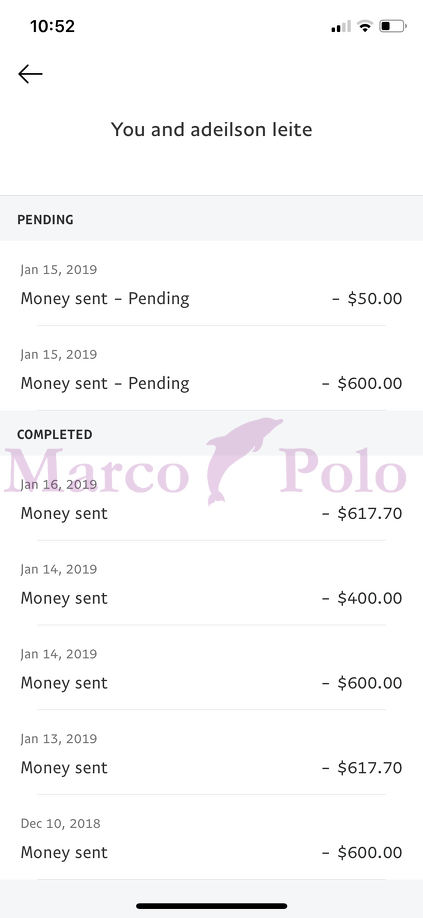423x918 pixels.
Task: Tap the 'Polo' watermark text
Action: [343, 470]
